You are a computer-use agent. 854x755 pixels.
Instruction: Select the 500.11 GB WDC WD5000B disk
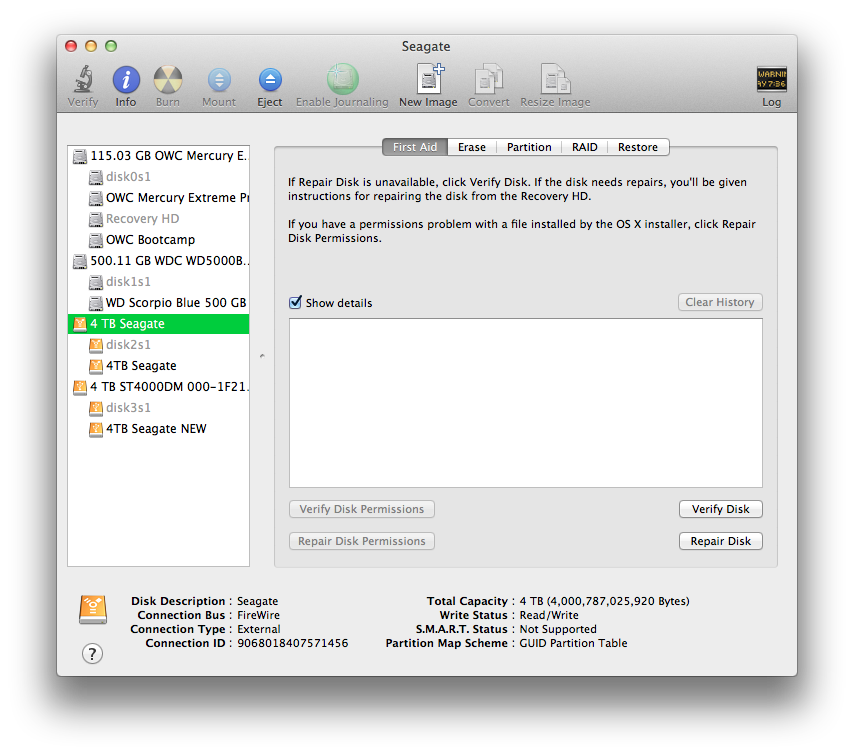coord(158,261)
